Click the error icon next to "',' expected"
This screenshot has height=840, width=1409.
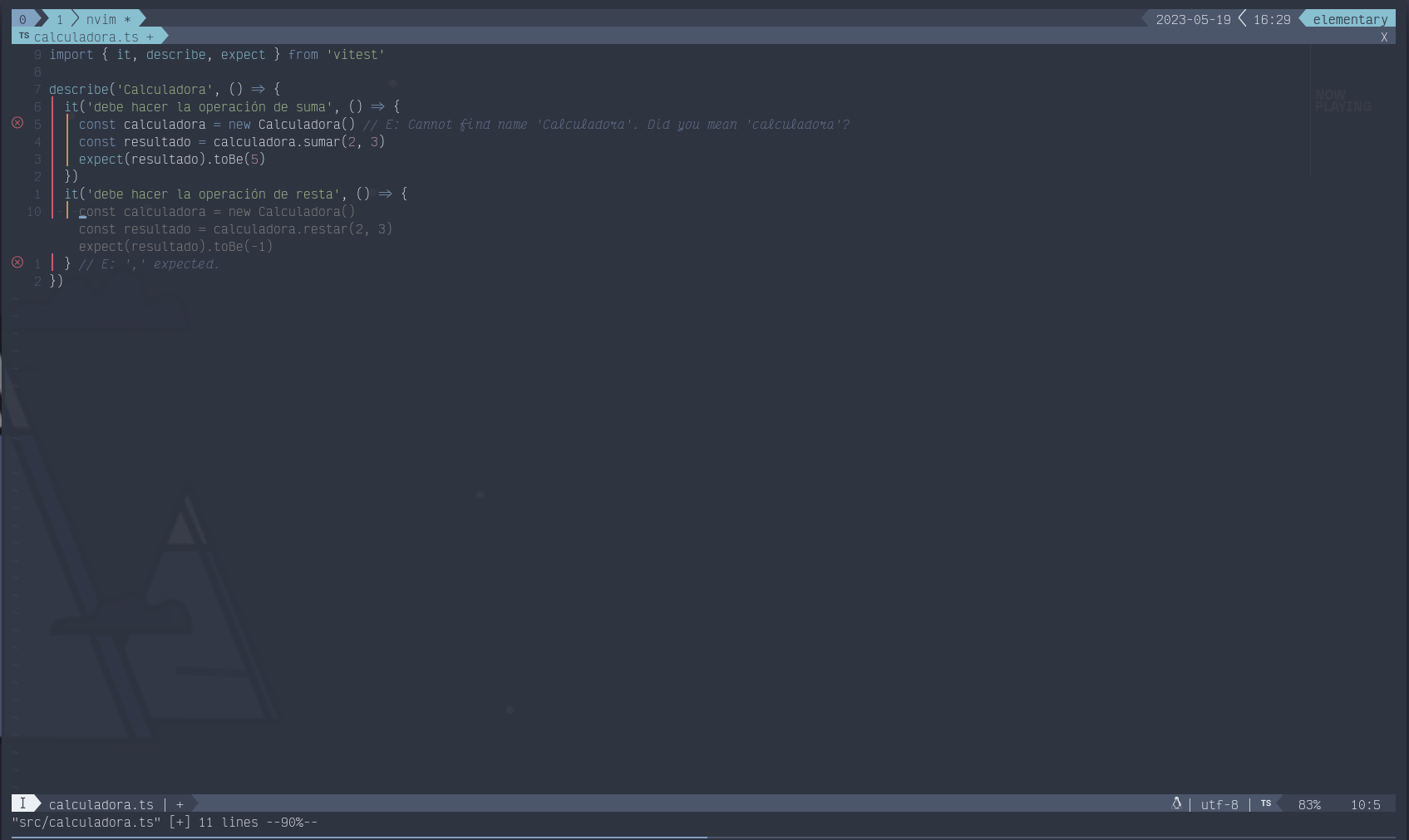(x=17, y=263)
